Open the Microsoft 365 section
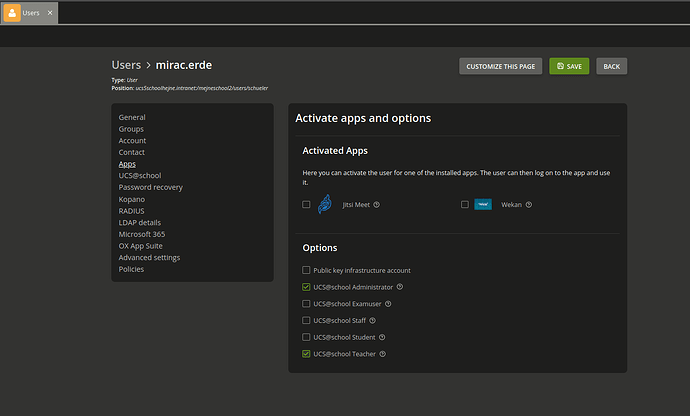Image resolution: width=690 pixels, height=416 pixels. pos(142,234)
